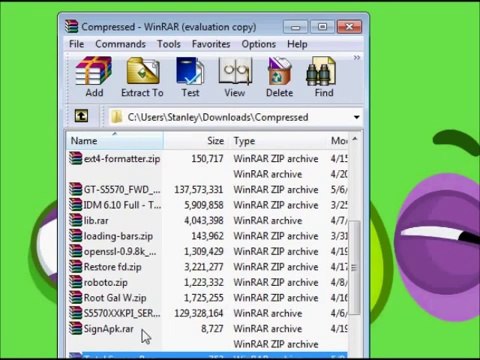Click the scrollbar up arrow
Viewport: 480px width, 360px height.
click(x=355, y=139)
